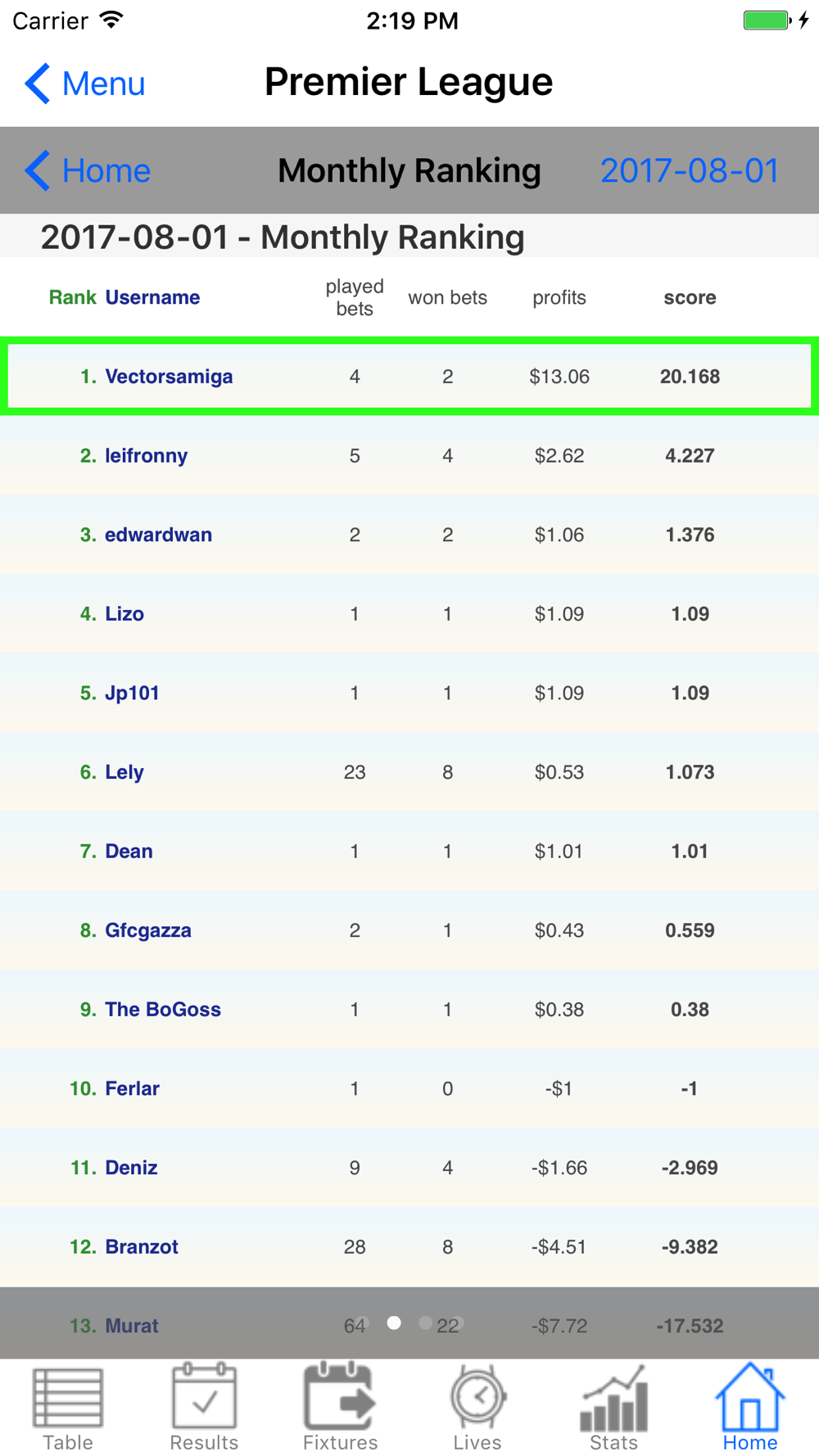Open the Lives stopwatch icon

click(477, 1395)
